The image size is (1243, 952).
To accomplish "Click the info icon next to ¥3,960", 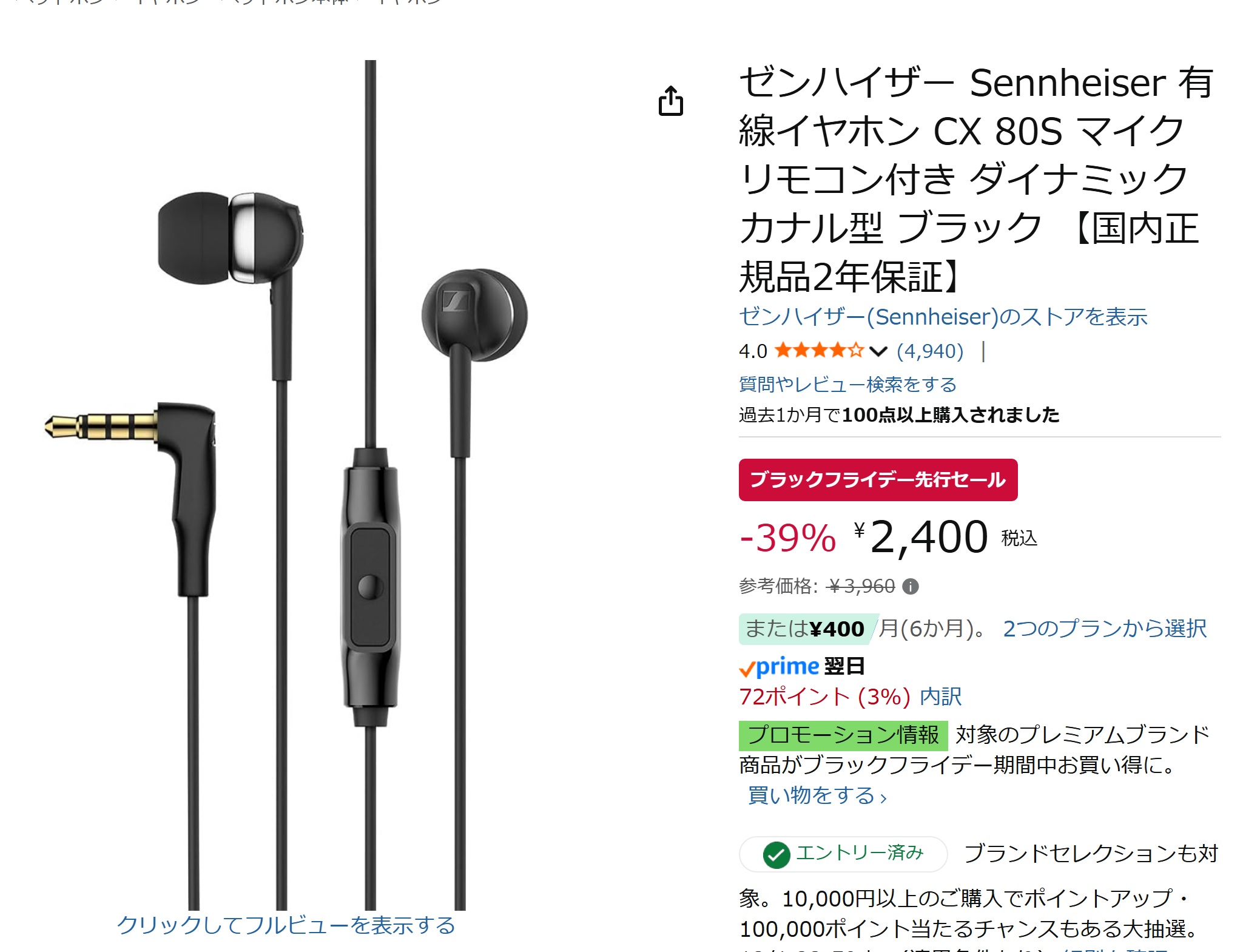I will (910, 586).
